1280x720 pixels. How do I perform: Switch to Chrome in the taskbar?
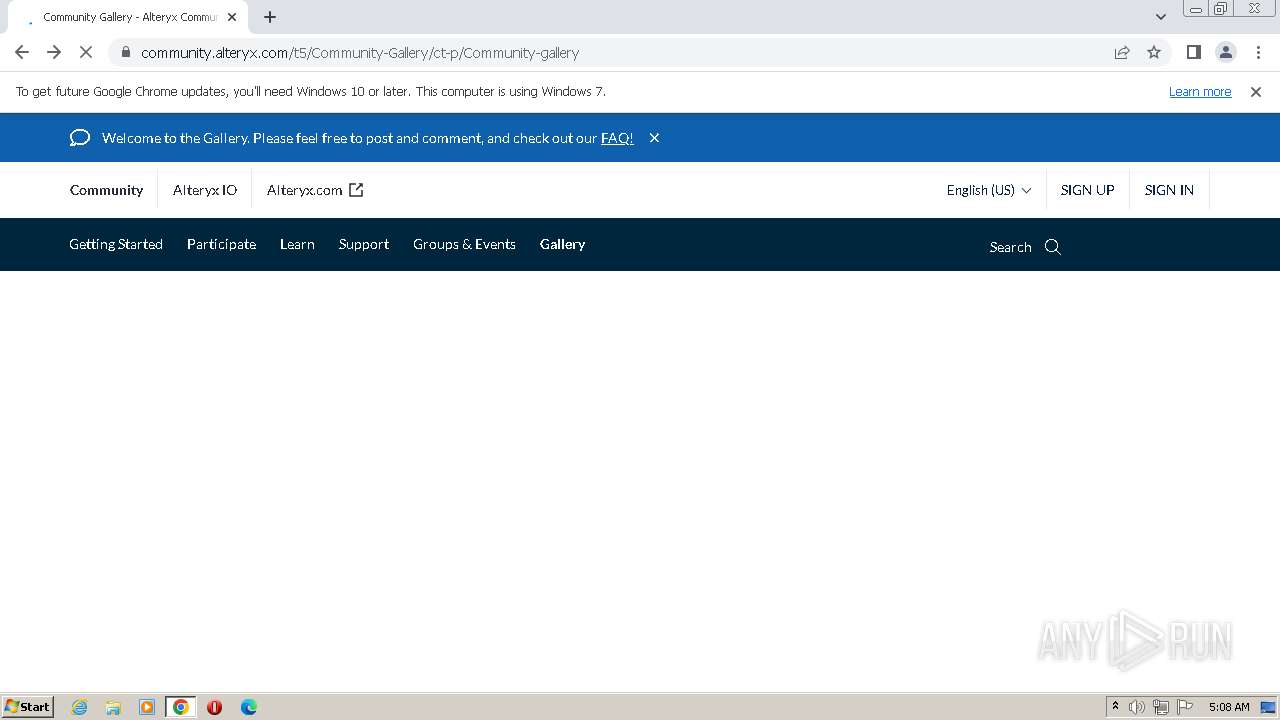click(x=181, y=707)
